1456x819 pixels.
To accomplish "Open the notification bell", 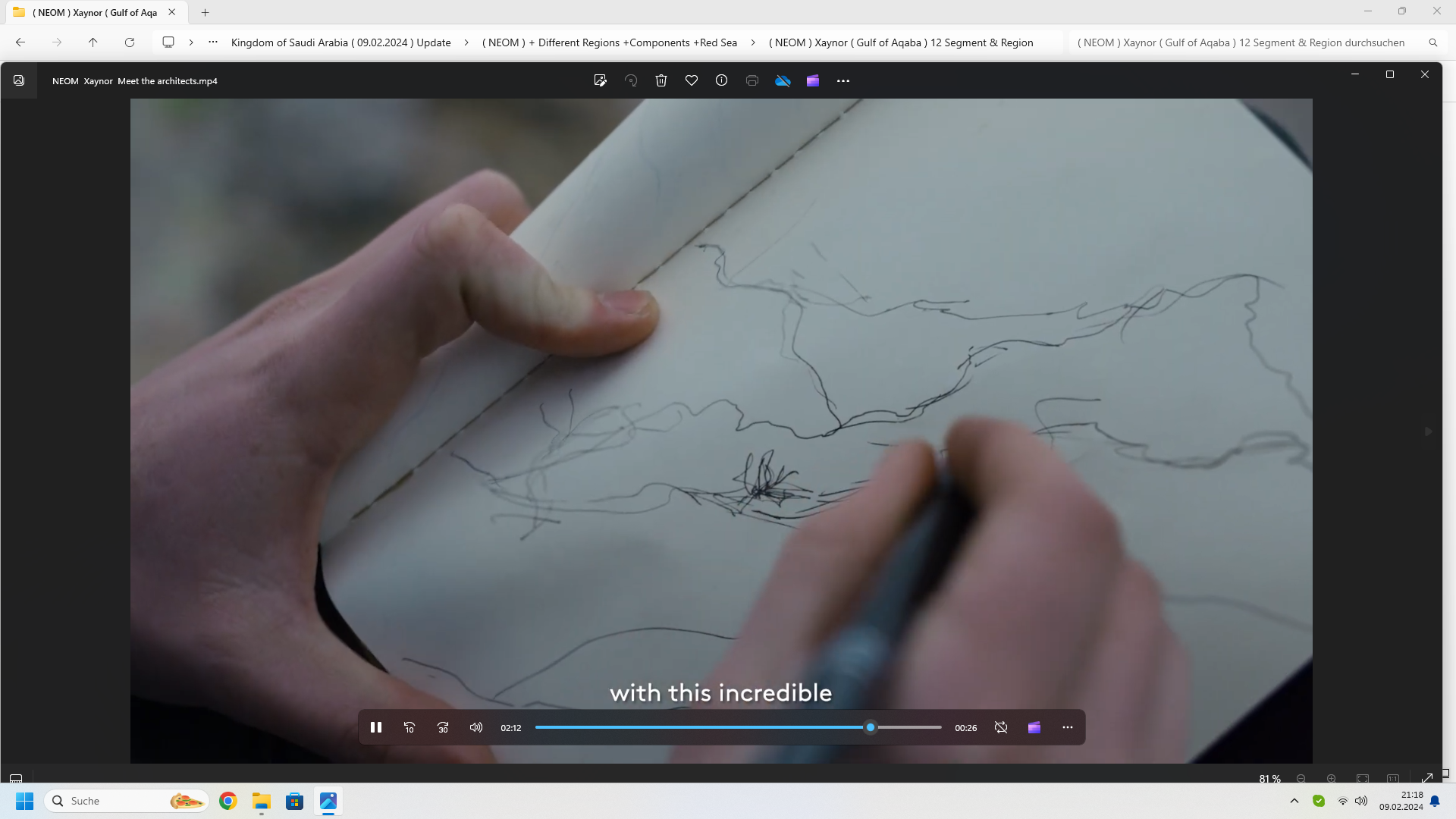I will point(1435,801).
